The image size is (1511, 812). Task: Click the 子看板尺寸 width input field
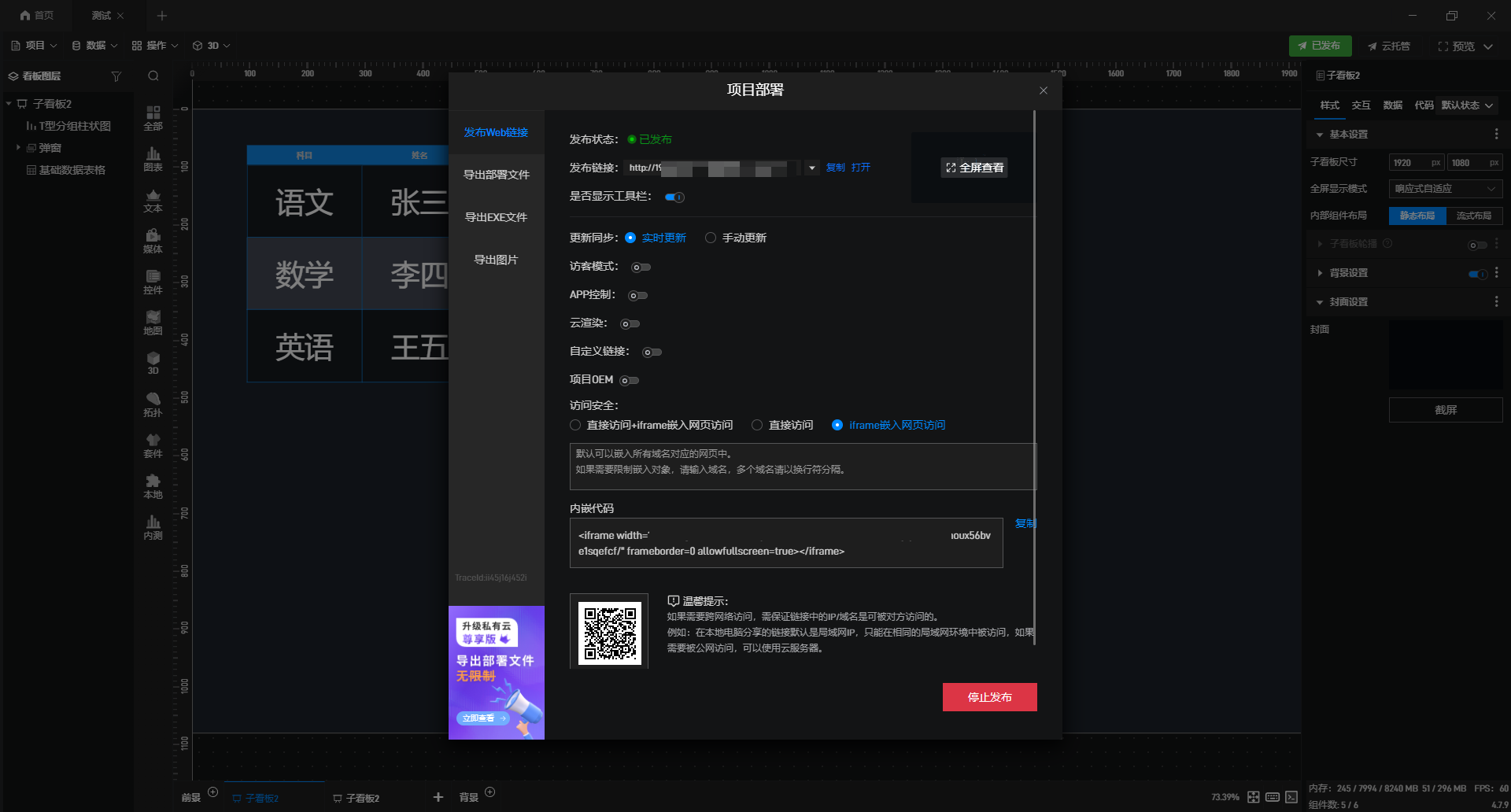point(1416,163)
